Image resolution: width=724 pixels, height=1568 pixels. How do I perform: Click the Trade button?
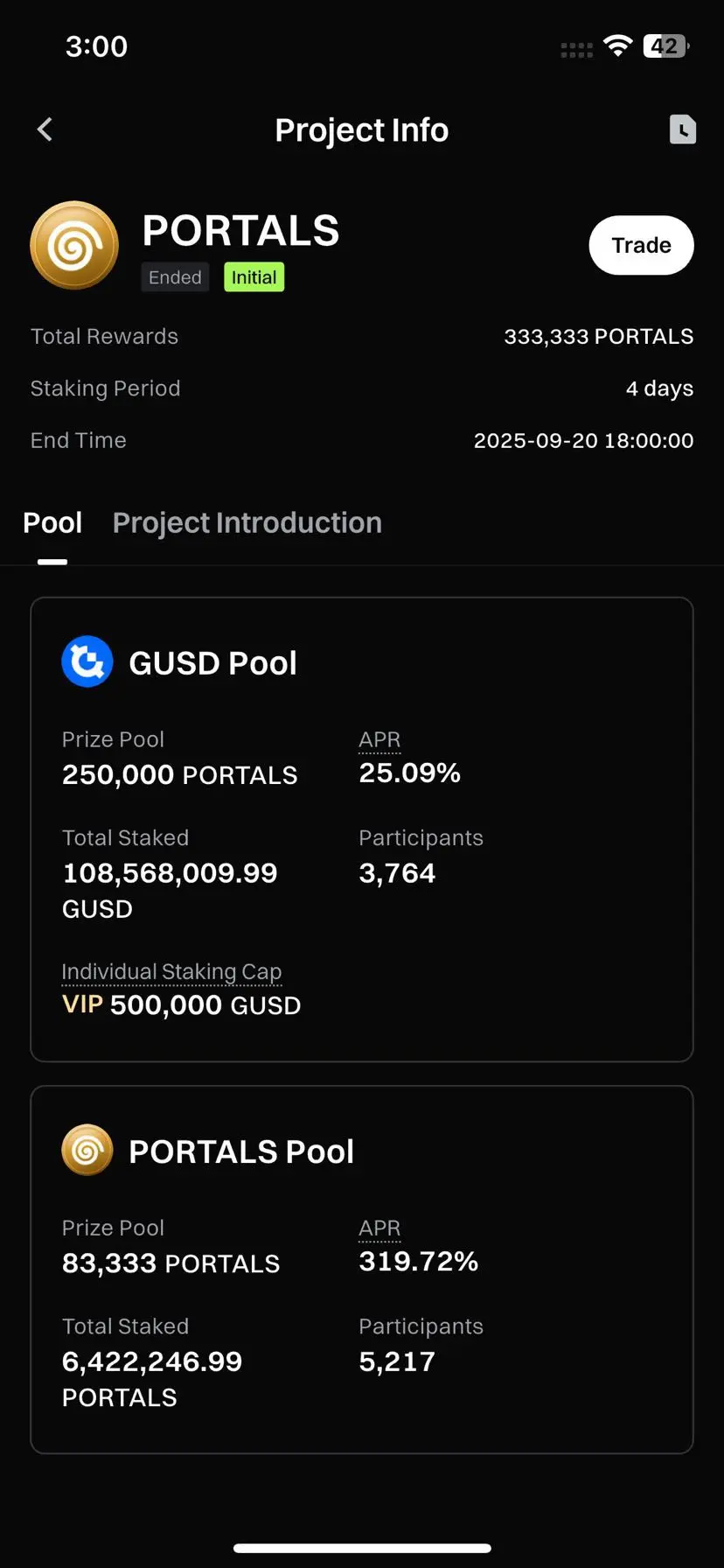641,245
